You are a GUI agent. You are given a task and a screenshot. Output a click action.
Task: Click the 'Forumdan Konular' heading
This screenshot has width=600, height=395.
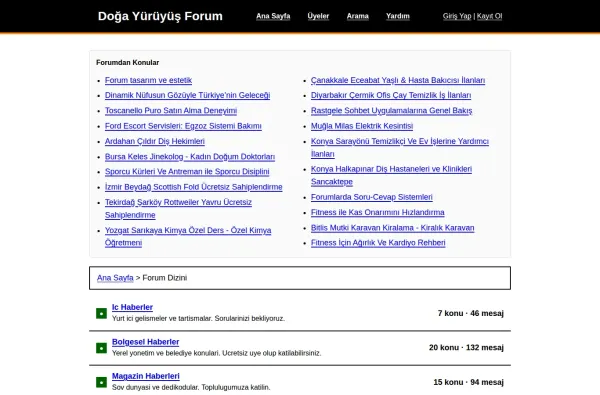point(127,62)
